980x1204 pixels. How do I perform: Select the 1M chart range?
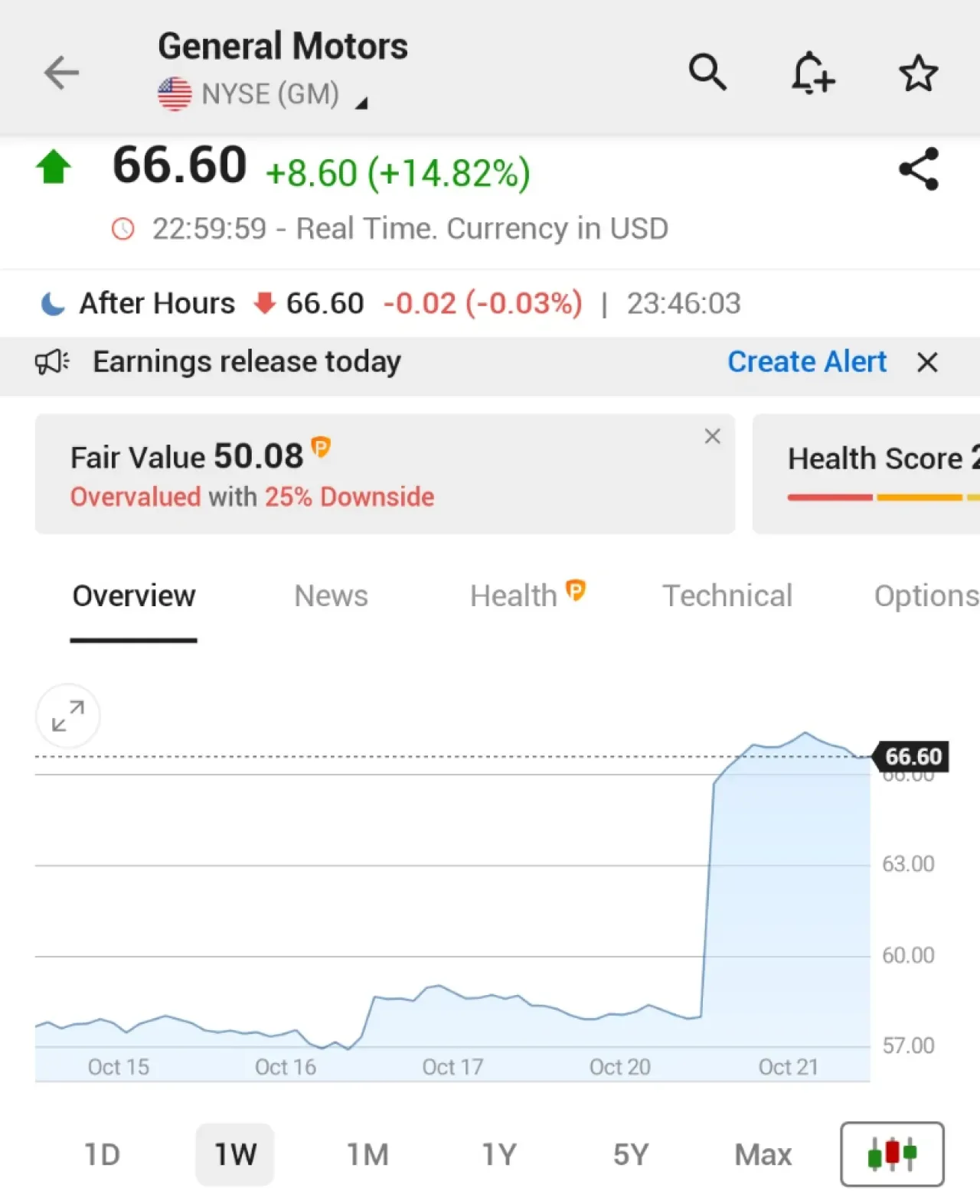point(367,1154)
